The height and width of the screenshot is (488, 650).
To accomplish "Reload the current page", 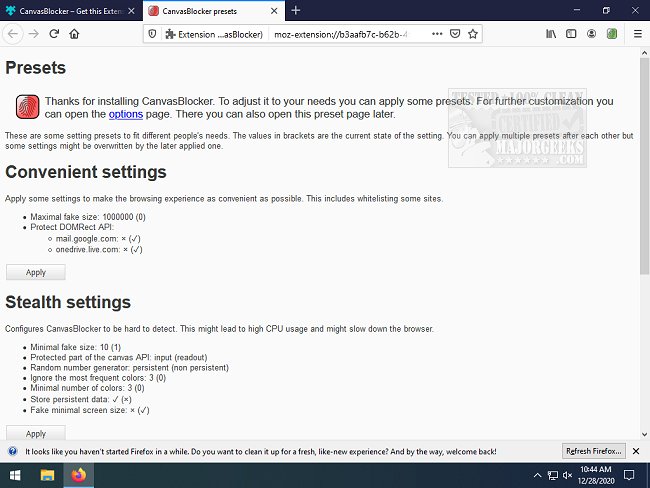I will tap(54, 33).
